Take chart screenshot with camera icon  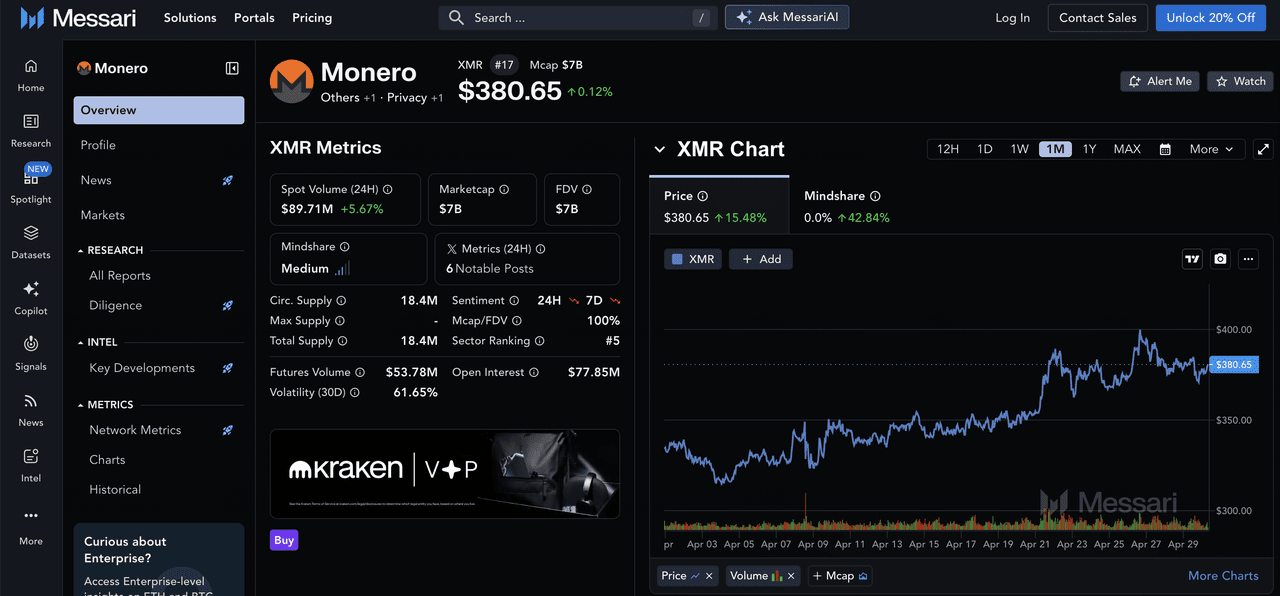click(x=1220, y=259)
